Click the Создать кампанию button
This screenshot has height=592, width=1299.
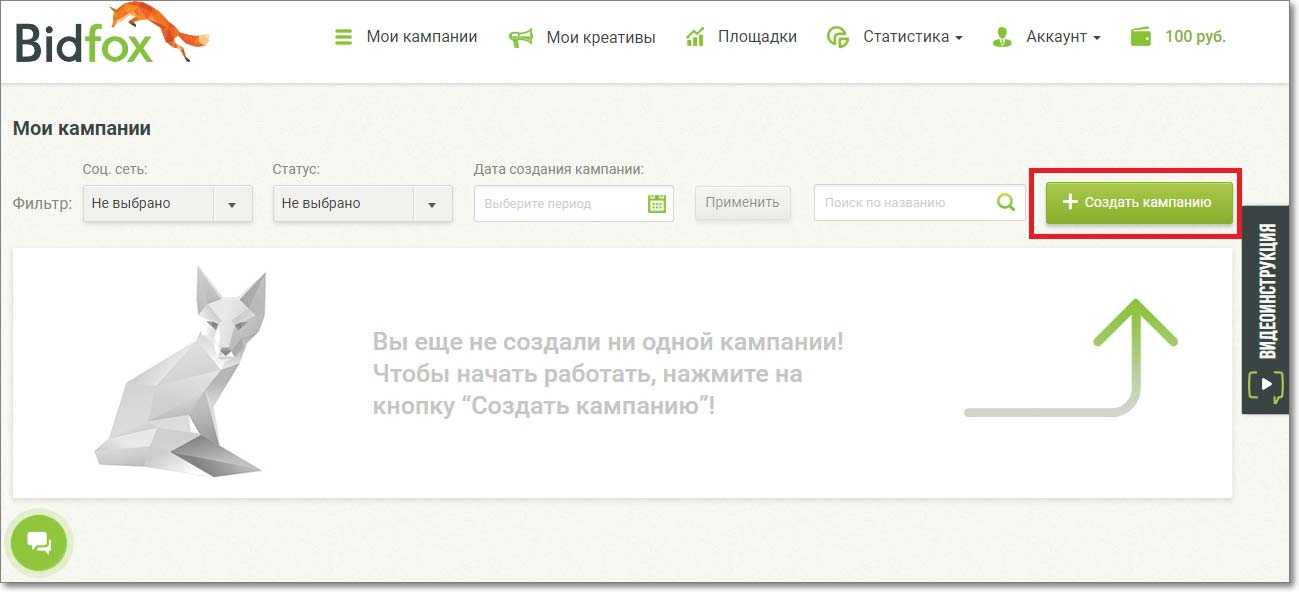coord(1139,202)
